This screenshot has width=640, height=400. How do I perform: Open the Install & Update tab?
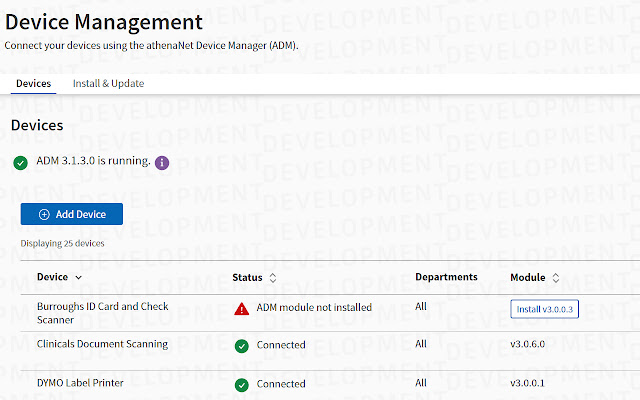point(108,84)
